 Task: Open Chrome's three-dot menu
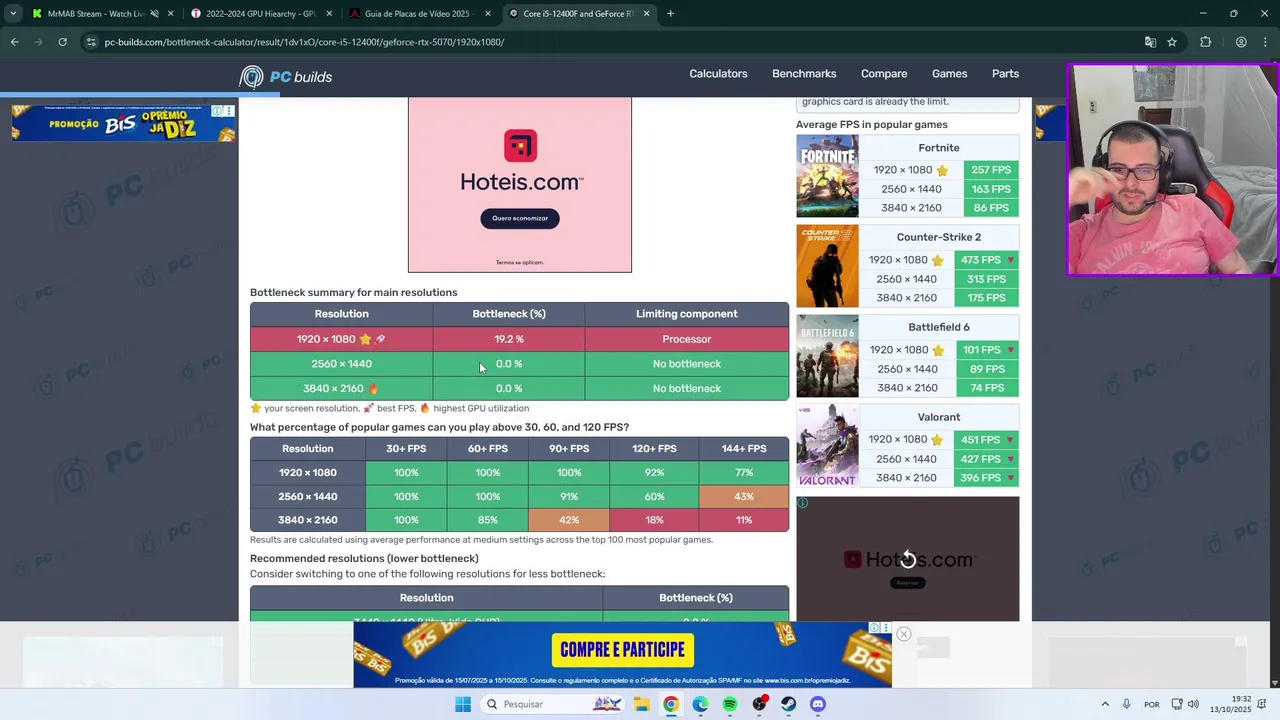point(1267,42)
